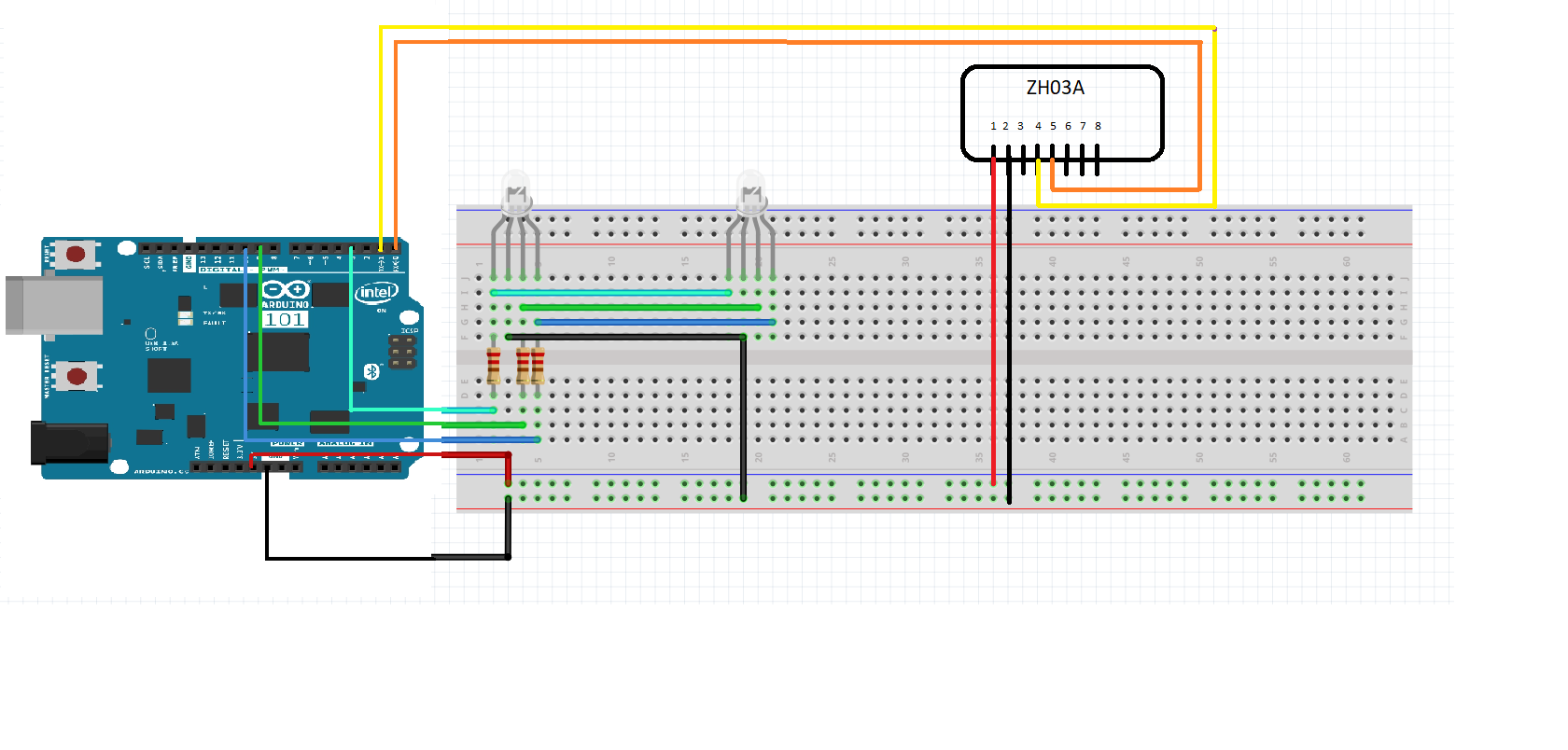
Task: Click the Bluetooth symbol on the board
Action: (371, 371)
